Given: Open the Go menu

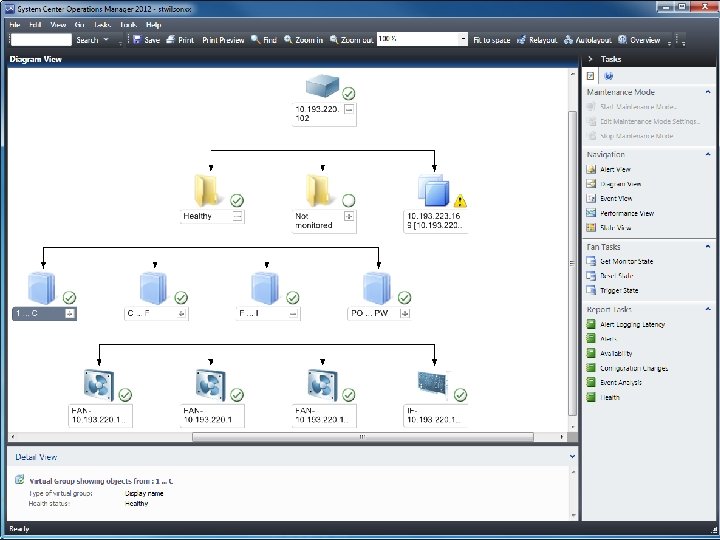Looking at the screenshot, I should 79,25.
